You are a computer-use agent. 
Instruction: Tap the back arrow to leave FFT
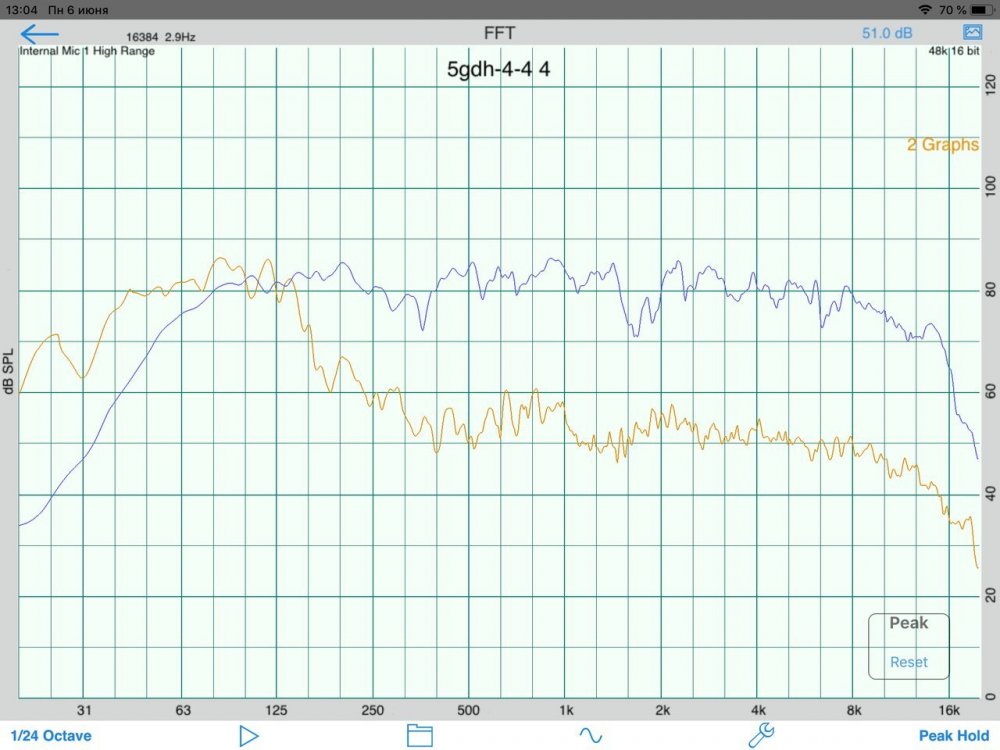click(x=40, y=33)
